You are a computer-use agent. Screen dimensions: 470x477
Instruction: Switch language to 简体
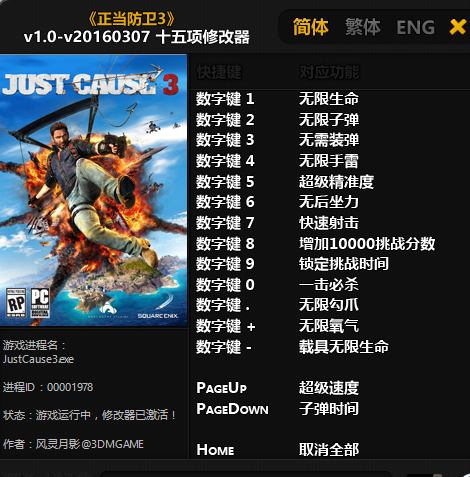[x=311, y=27]
